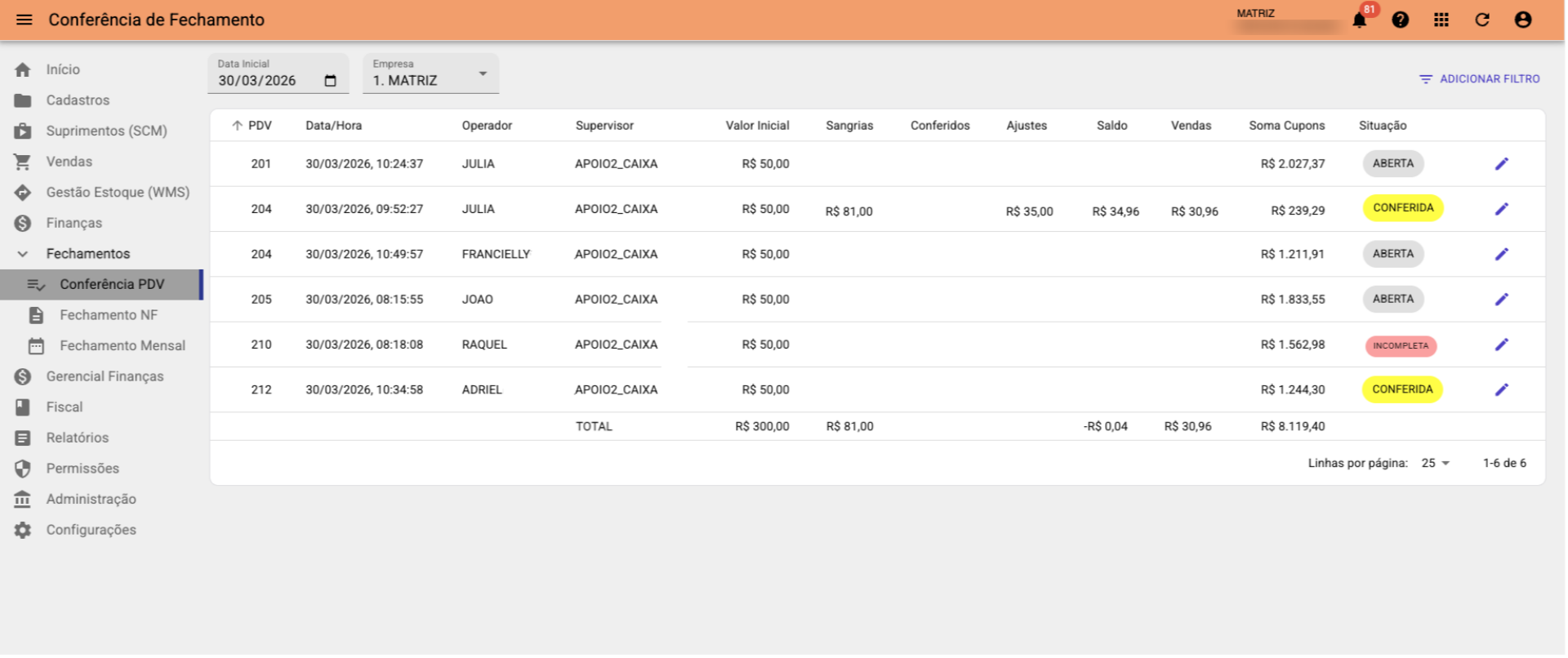Click the Data Inicial date field

[278, 73]
